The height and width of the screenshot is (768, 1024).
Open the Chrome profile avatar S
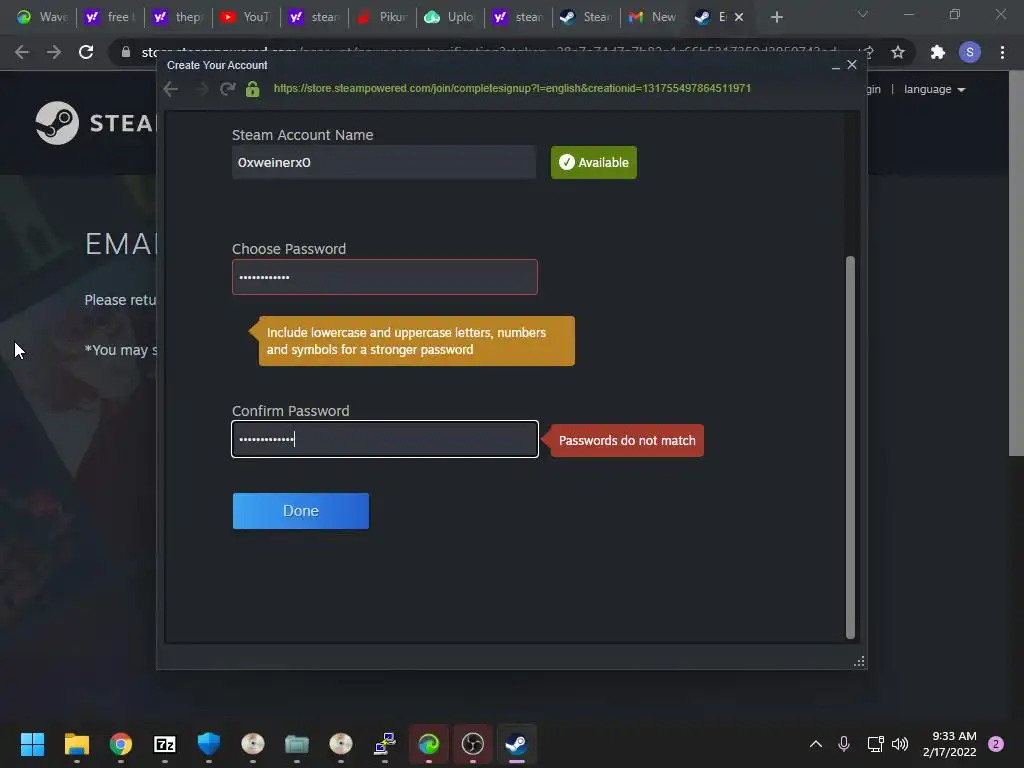(970, 52)
